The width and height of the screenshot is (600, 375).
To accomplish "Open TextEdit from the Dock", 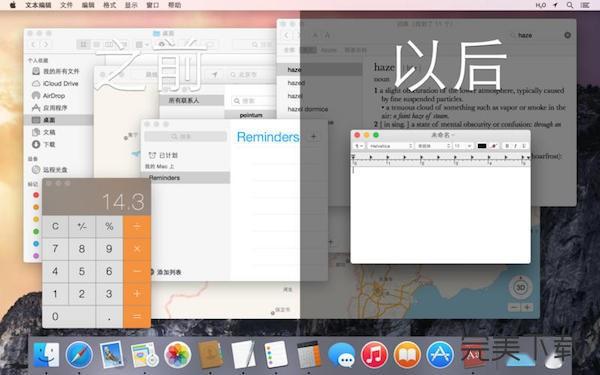I will 243,355.
